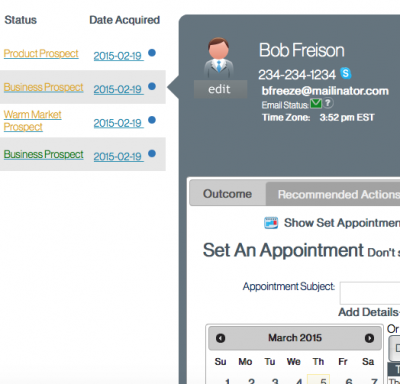The image size is (400, 384).
Task: Click Bob Freison's avatar picture
Action: tap(219, 58)
